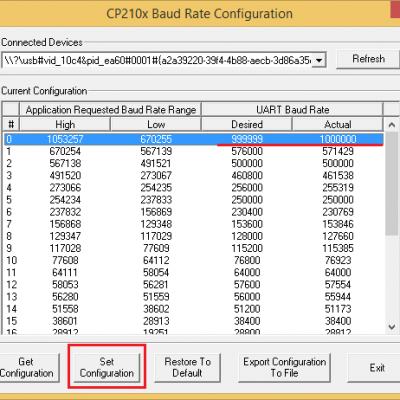
Task: Click low value 58054
Action: [x=156, y=272]
